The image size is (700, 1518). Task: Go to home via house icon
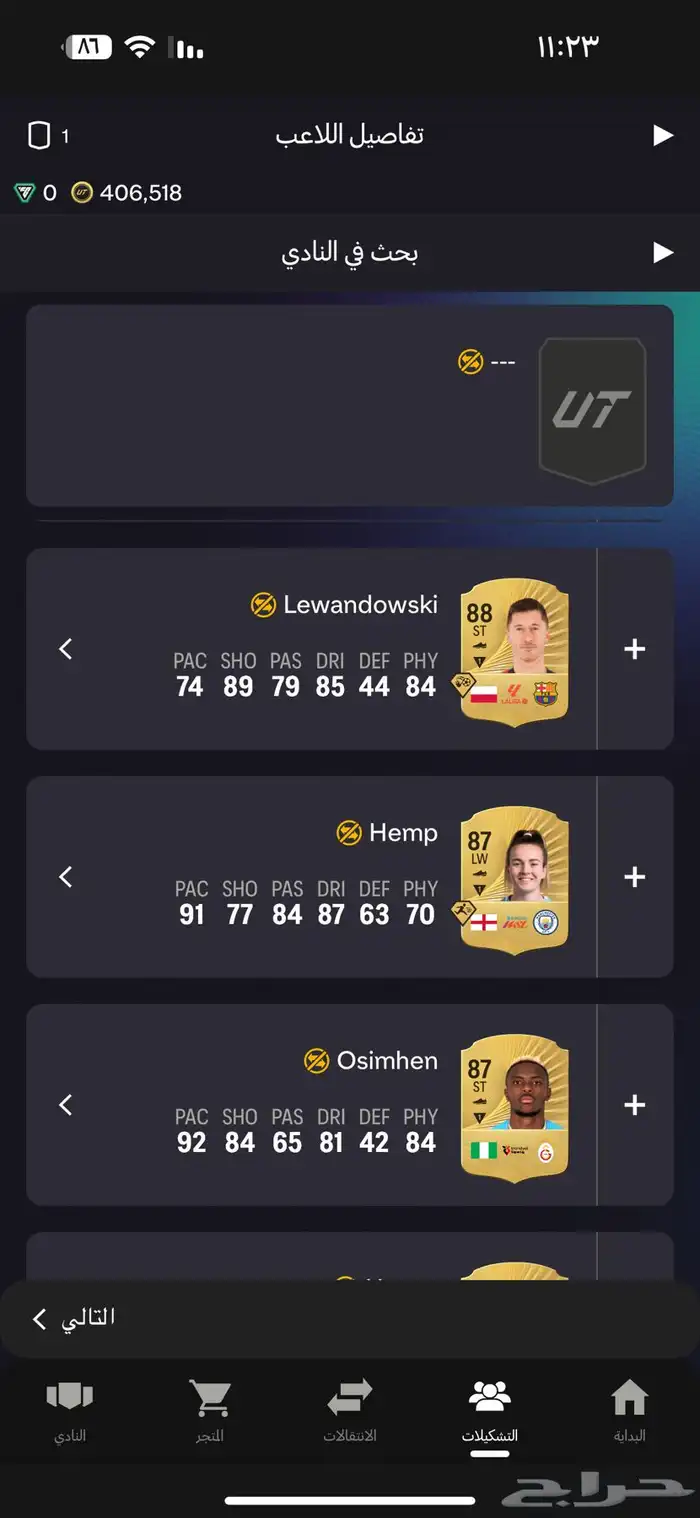pos(630,1398)
